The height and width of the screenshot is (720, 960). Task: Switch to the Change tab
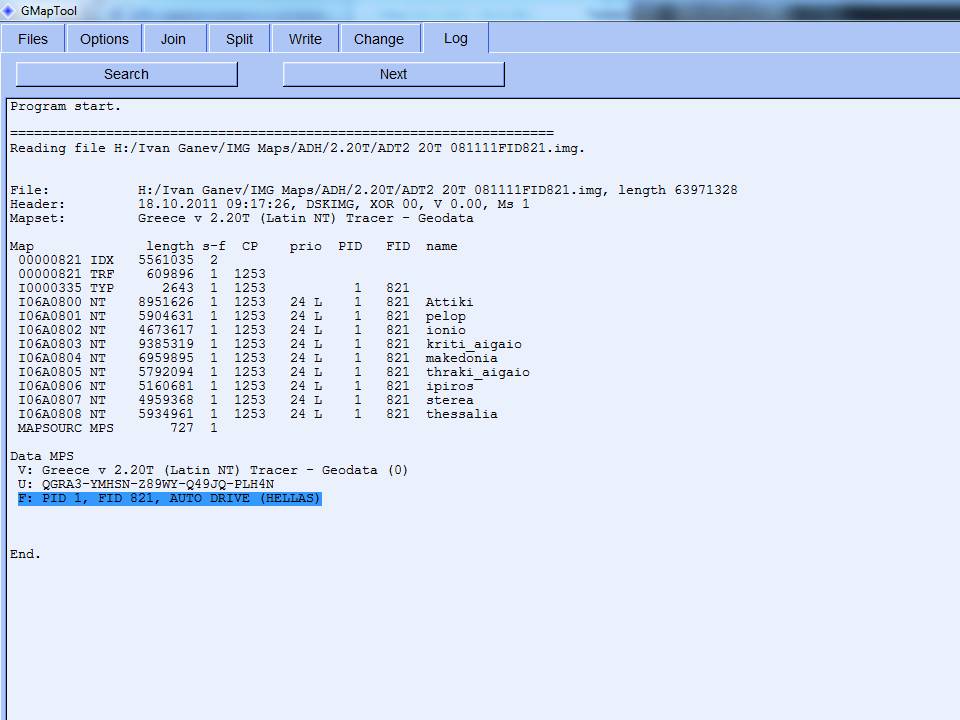coord(378,39)
